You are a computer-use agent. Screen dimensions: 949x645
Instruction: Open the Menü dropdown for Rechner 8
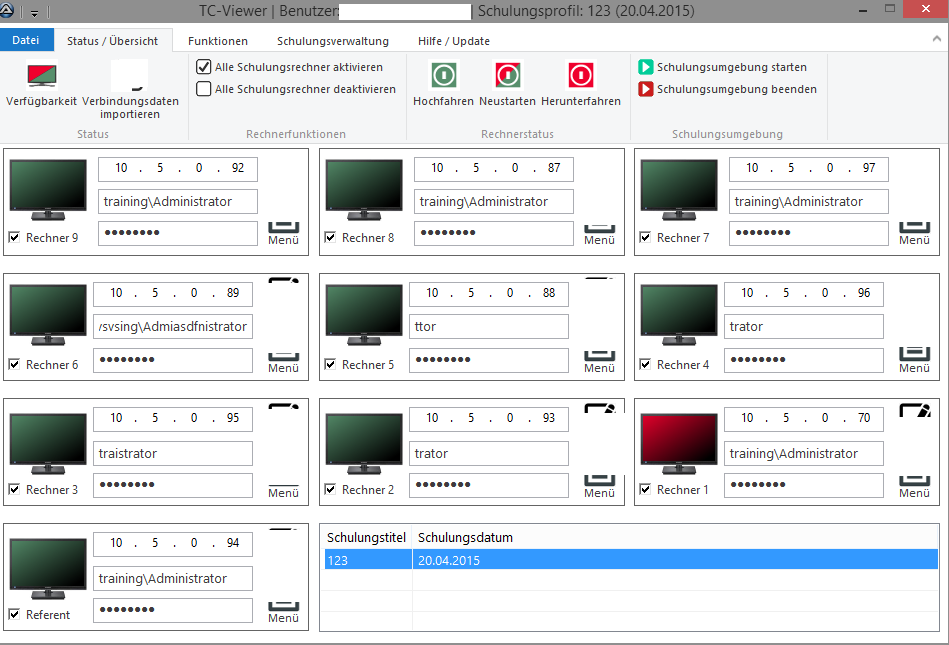pos(599,234)
